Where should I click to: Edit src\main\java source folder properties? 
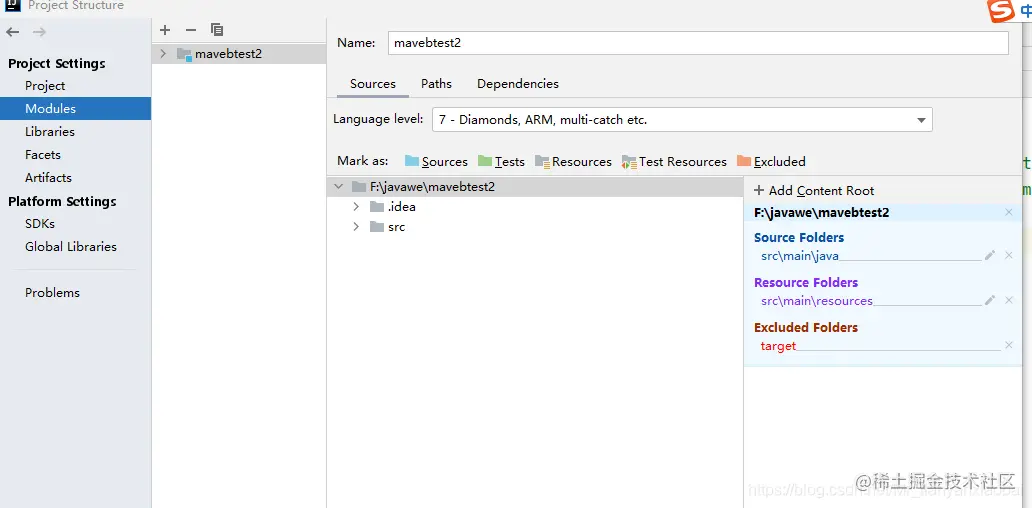(990, 255)
